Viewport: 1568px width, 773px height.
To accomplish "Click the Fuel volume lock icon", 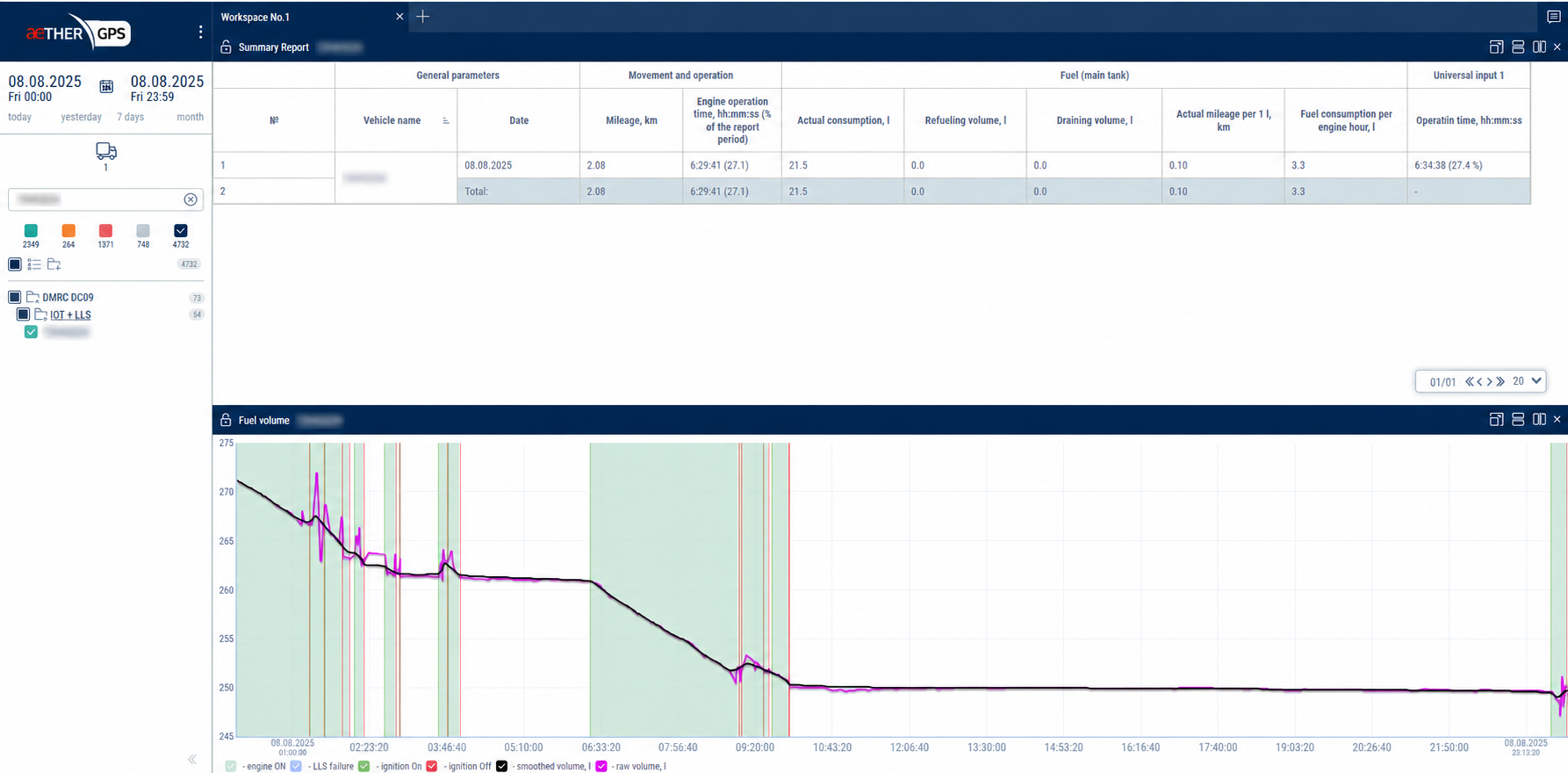I will click(226, 420).
